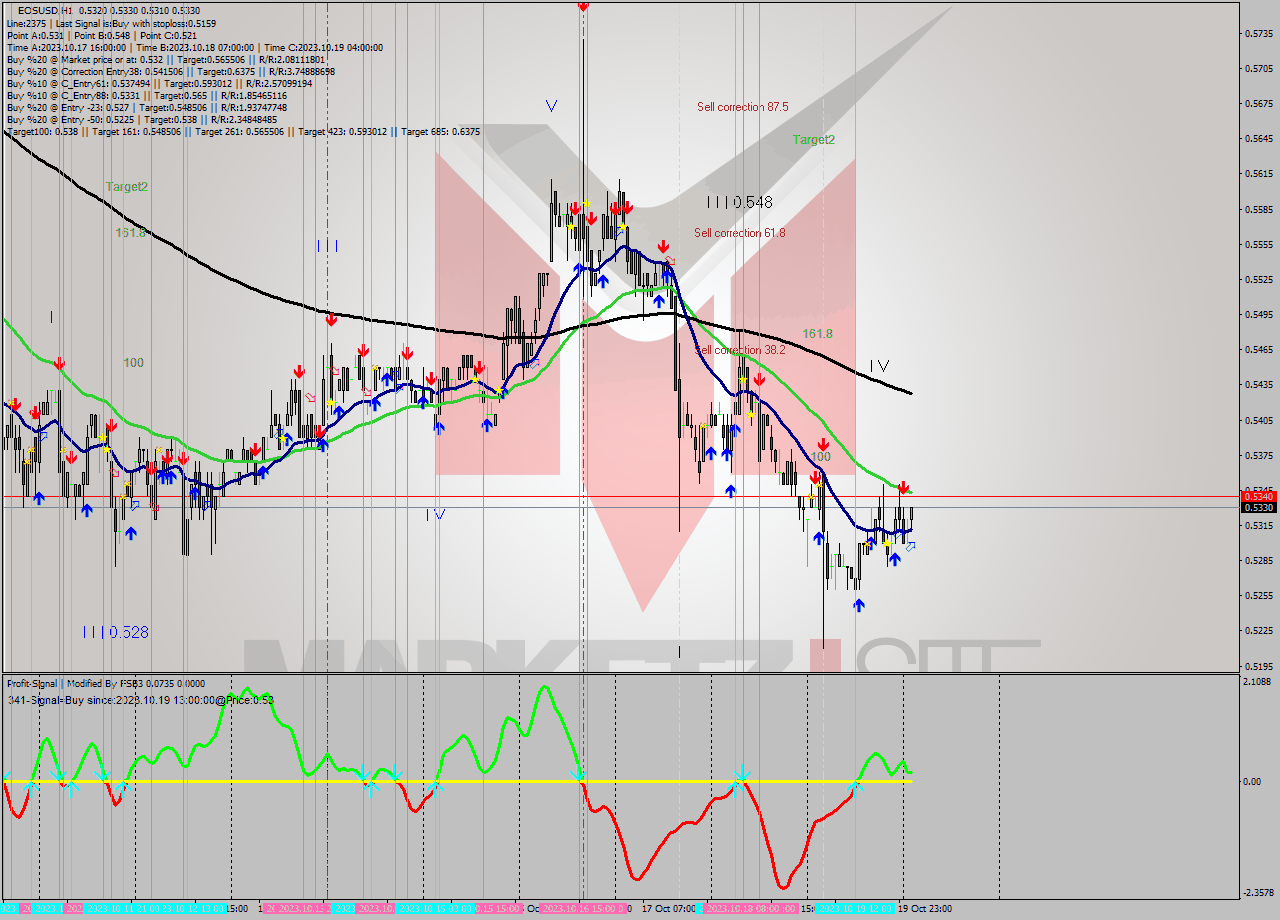Click the blue 'I V' wave label
The height and width of the screenshot is (920, 1280).
[x=435, y=515]
